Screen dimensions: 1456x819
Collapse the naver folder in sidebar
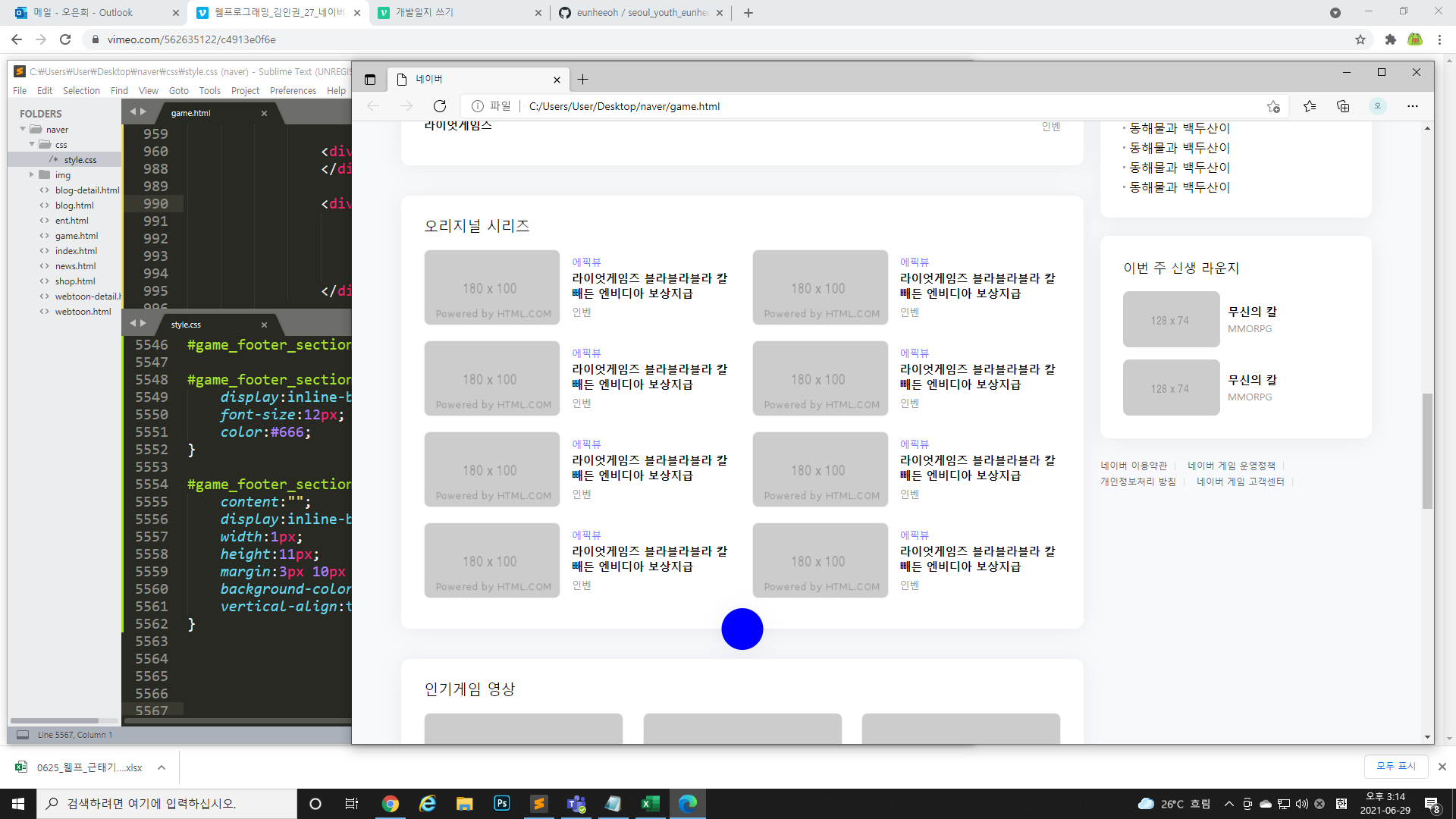point(23,130)
